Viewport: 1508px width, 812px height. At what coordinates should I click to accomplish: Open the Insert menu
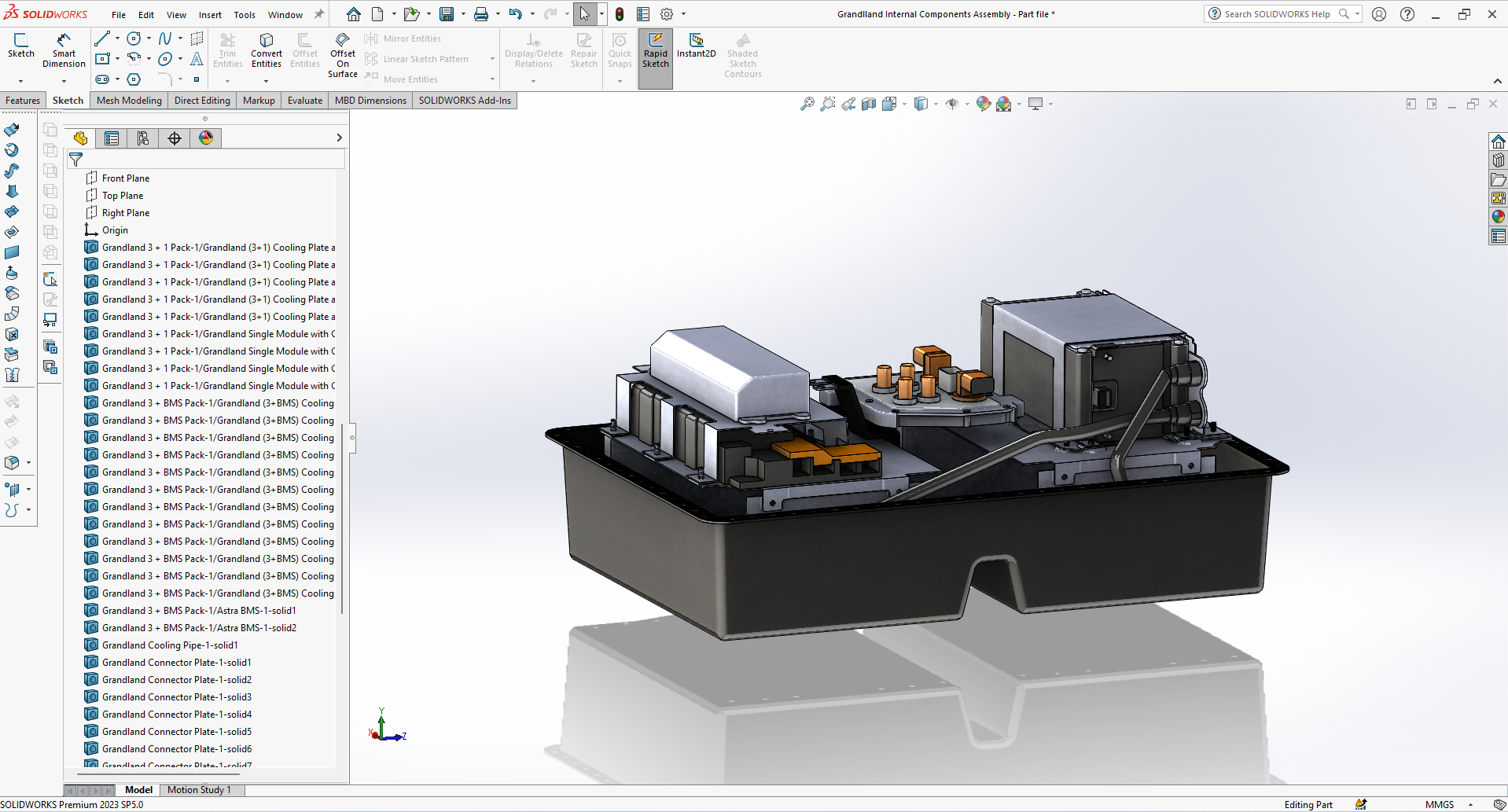(210, 15)
